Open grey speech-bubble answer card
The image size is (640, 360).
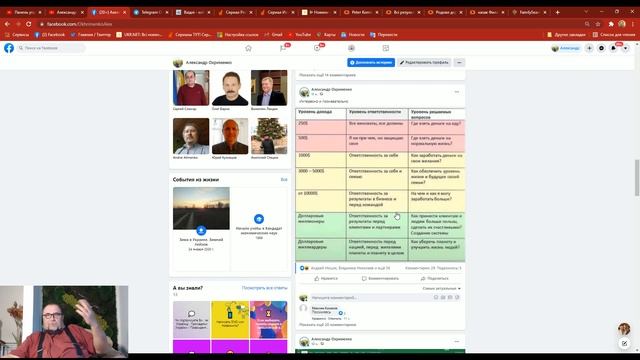pos(191,320)
